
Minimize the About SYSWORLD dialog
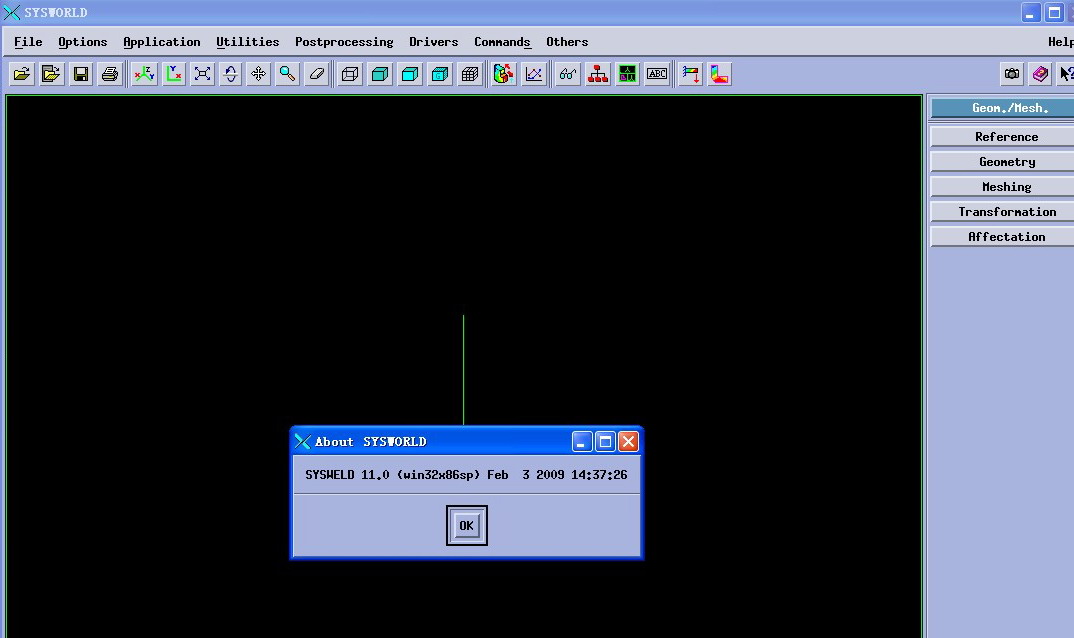click(582, 442)
